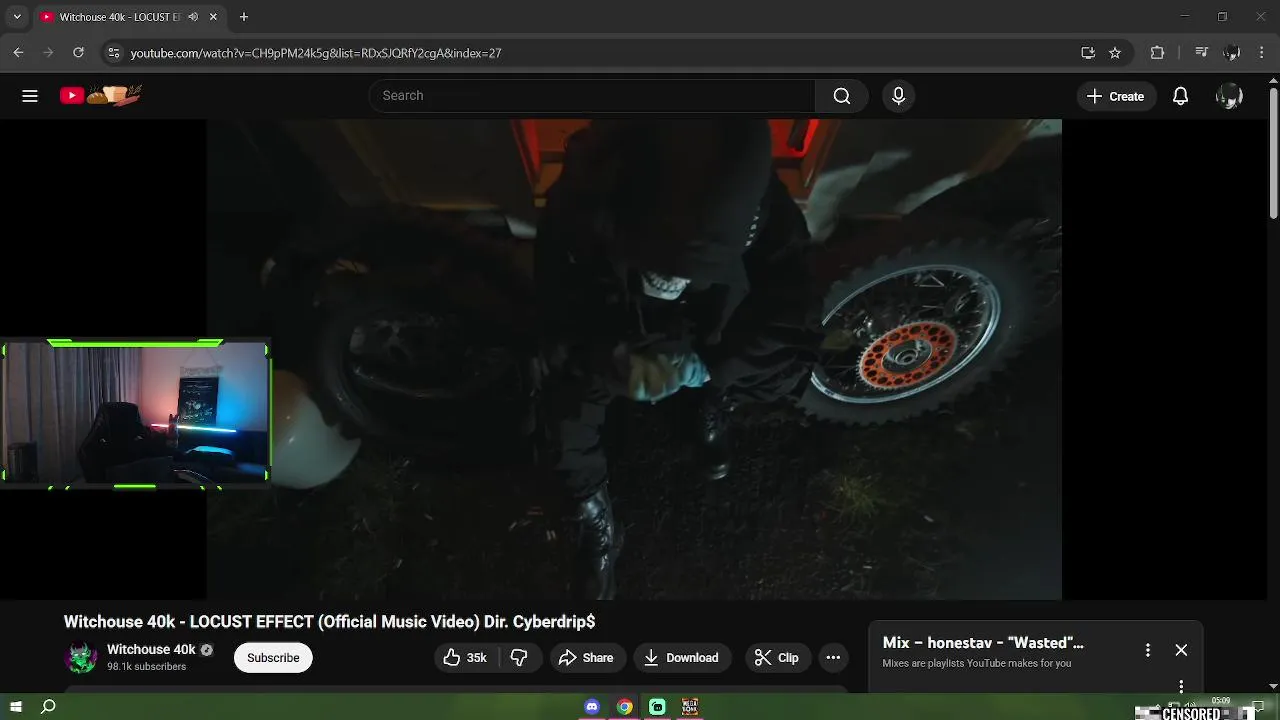Image resolution: width=1280 pixels, height=720 pixels.
Task: Open the YouTube guide hamburger menu
Action: click(x=30, y=96)
